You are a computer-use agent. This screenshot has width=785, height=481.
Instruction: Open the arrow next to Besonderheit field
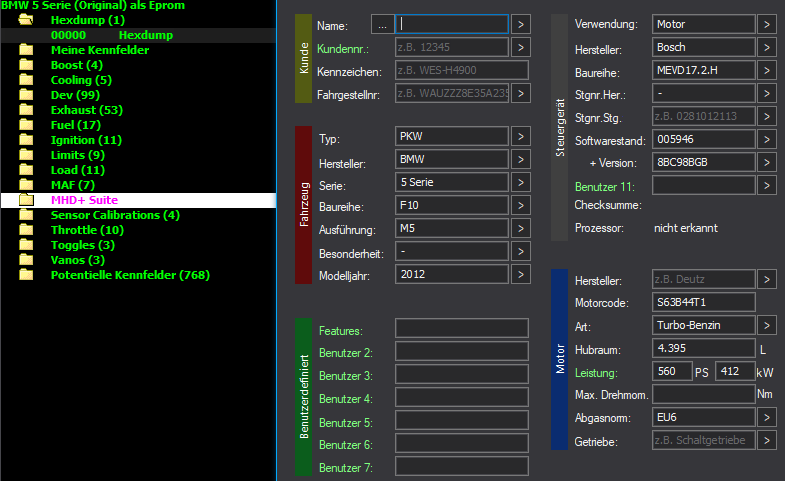click(x=521, y=252)
